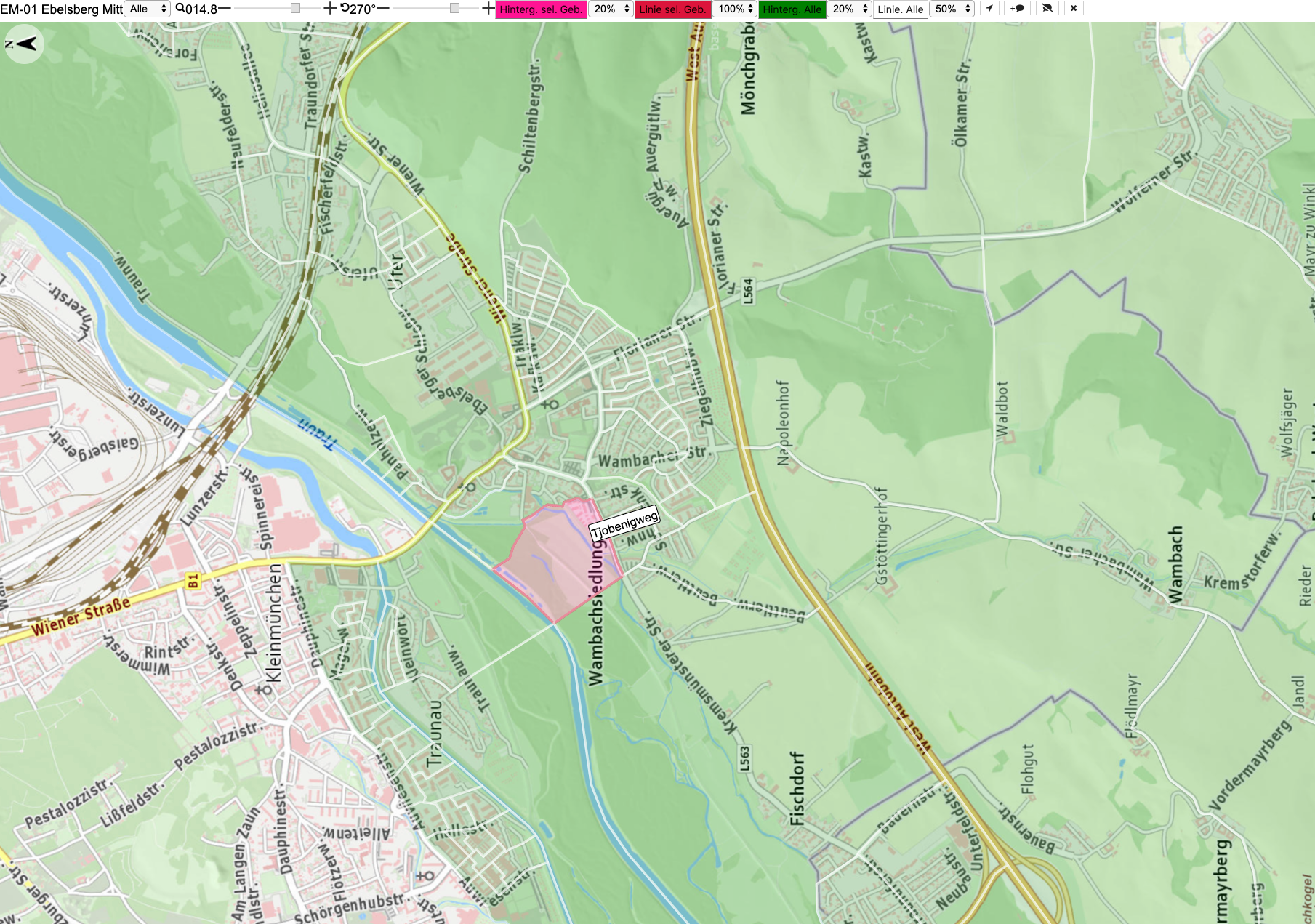Open the 'Alle' area filter dropdown
The image size is (1315, 924).
(x=148, y=9)
